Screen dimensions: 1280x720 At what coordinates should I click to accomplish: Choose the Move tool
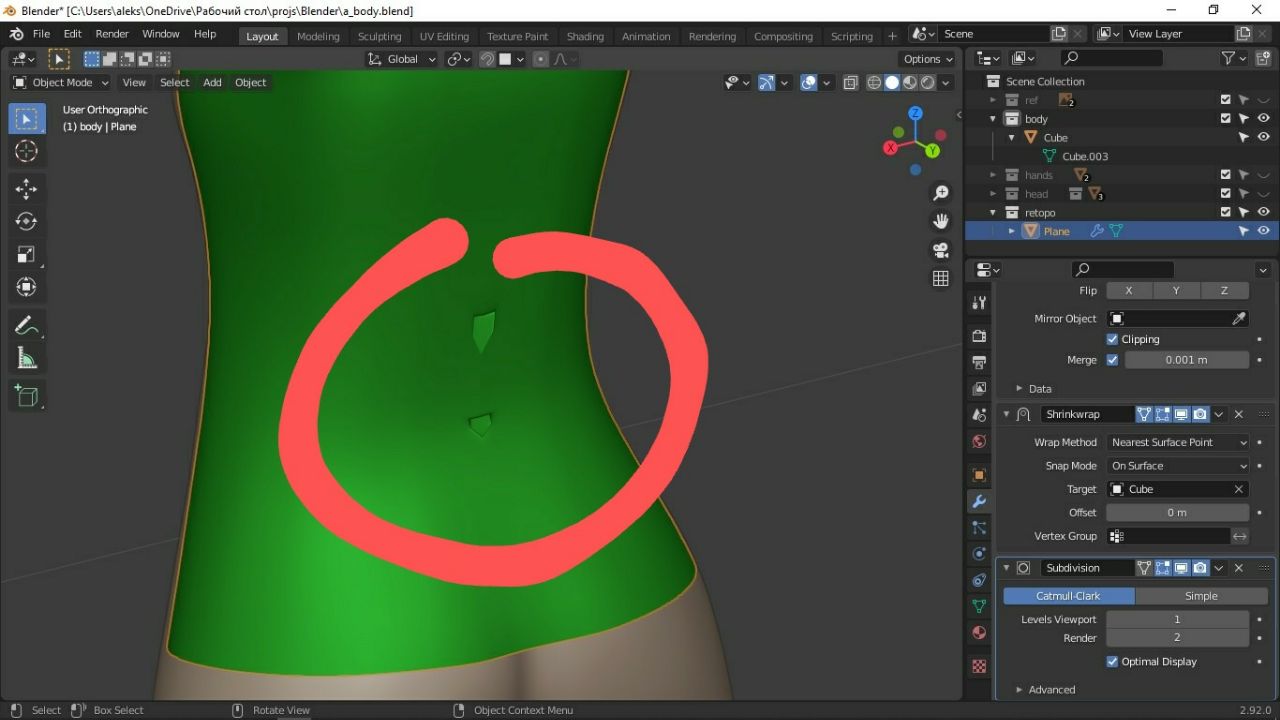point(27,189)
